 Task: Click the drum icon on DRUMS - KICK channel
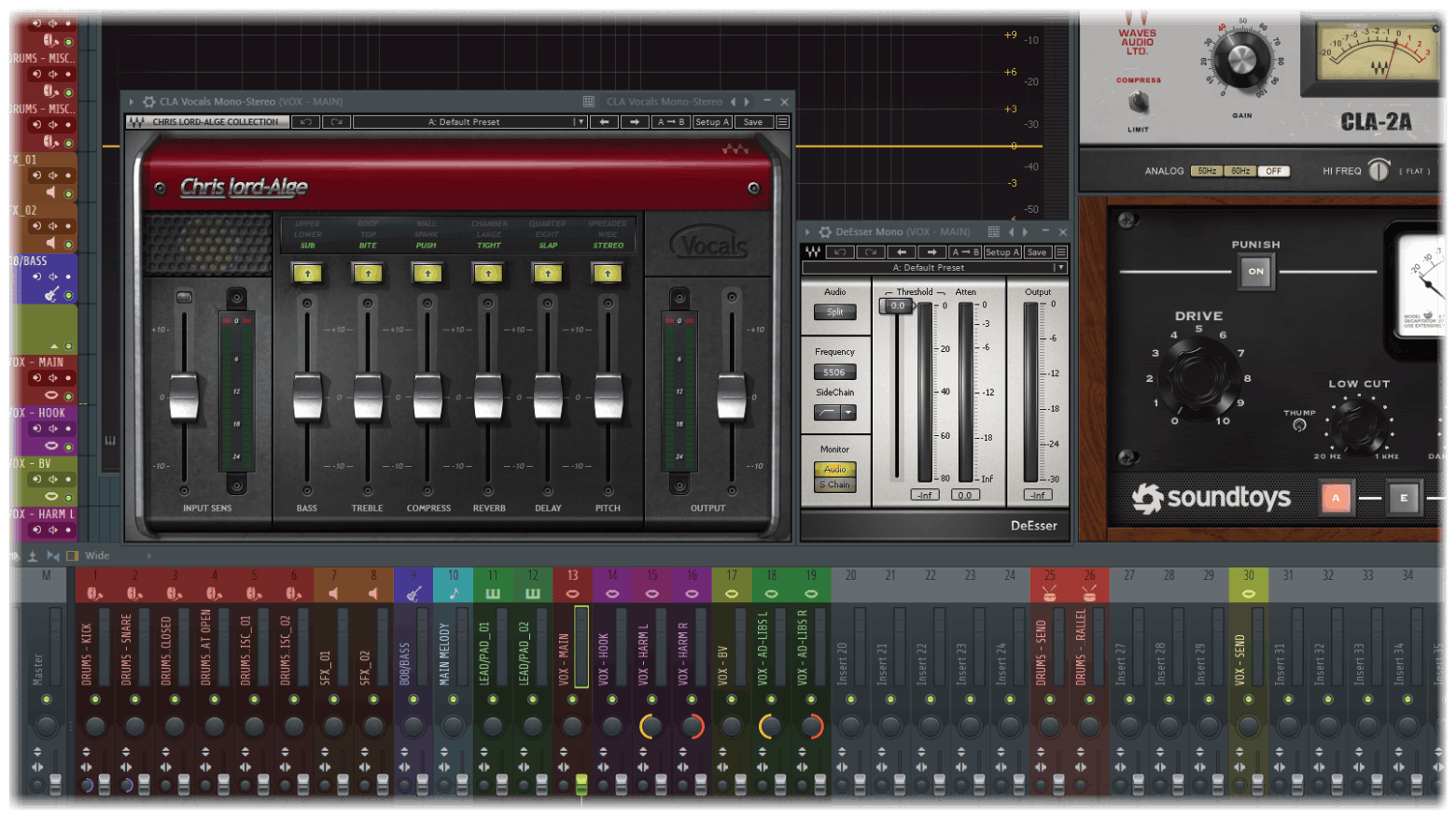pos(94,594)
